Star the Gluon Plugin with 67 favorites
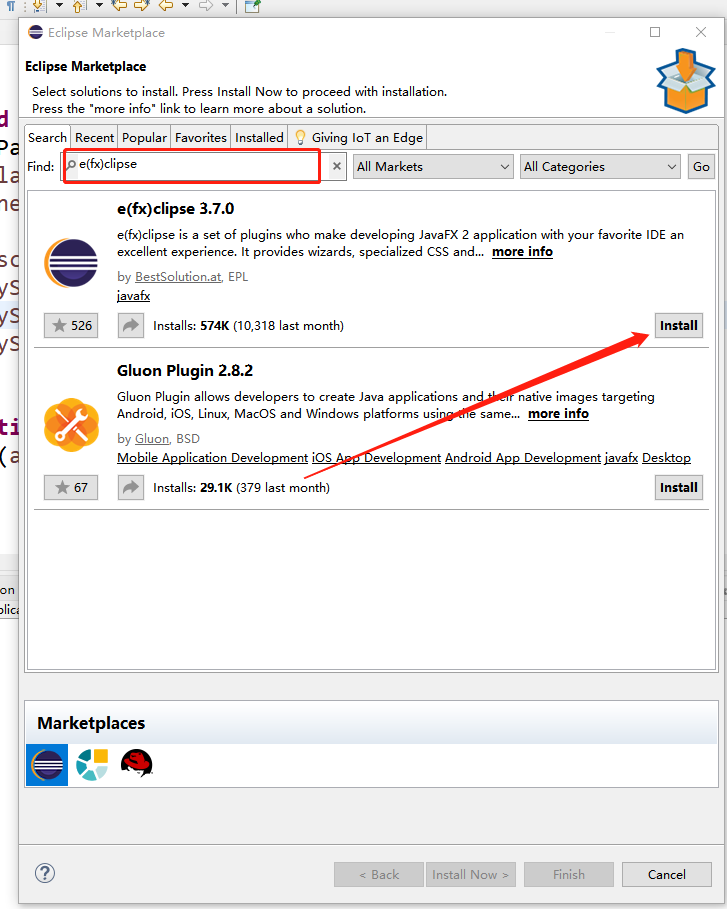Viewport: 727px width, 909px height. pos(71,487)
